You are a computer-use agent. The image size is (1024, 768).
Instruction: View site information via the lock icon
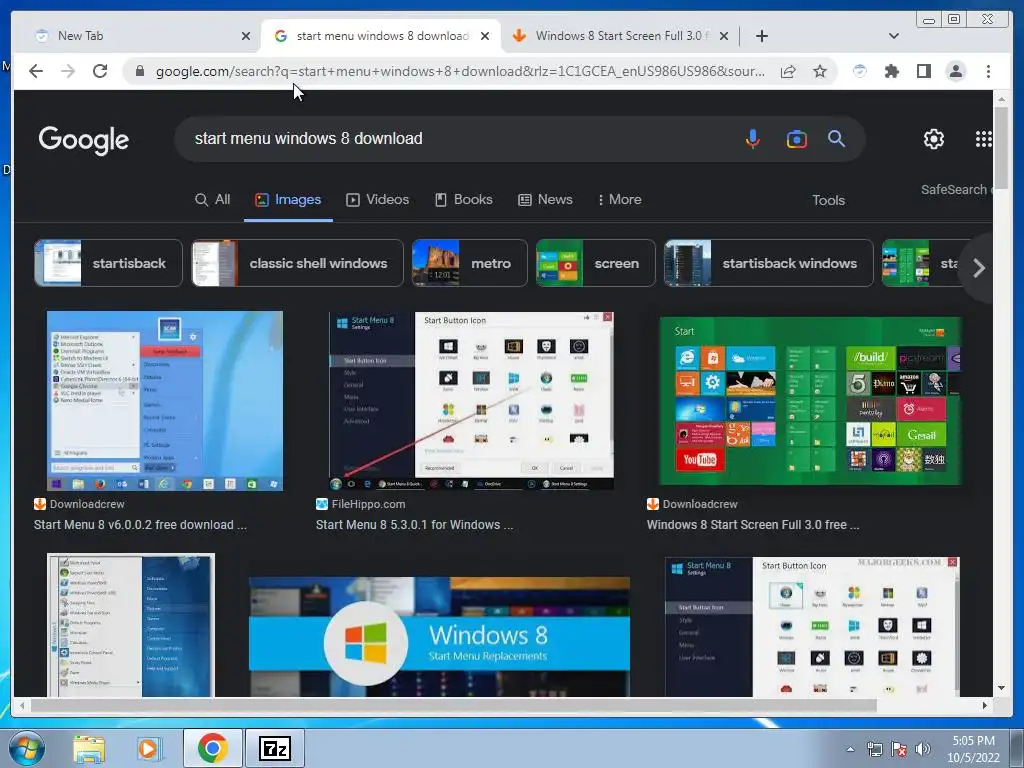(x=139, y=71)
